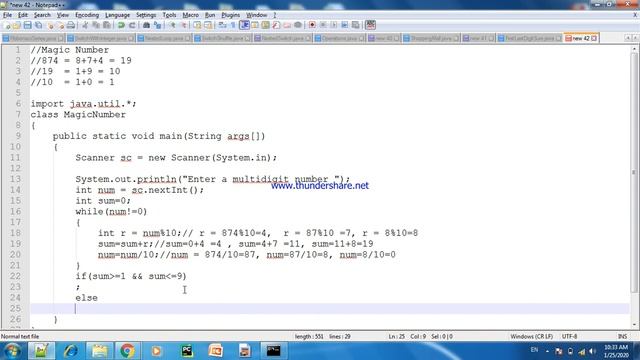The height and width of the screenshot is (360, 640).
Task: Open the Document Map panel icon
Action: point(265,25)
